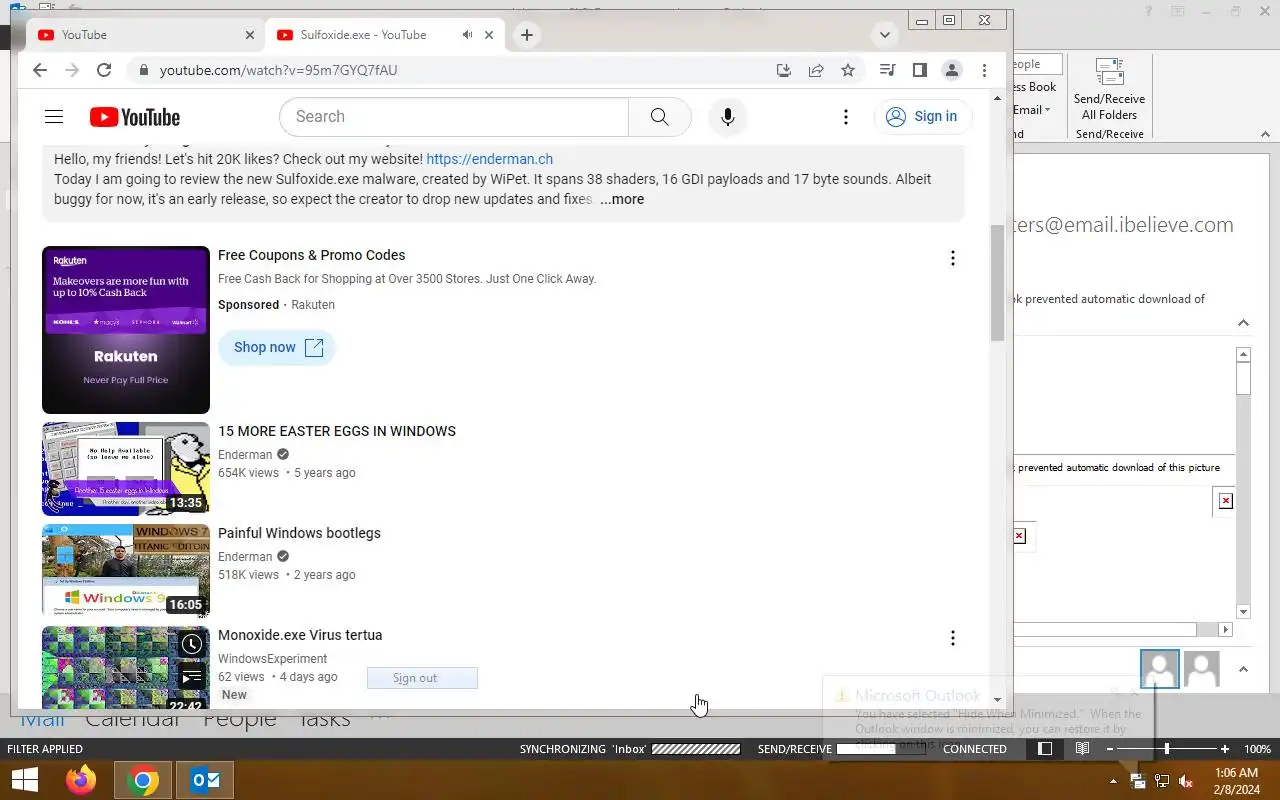This screenshot has width=1280, height=800.
Task: Click Outlook zoom slider handle
Action: (x=1166, y=749)
